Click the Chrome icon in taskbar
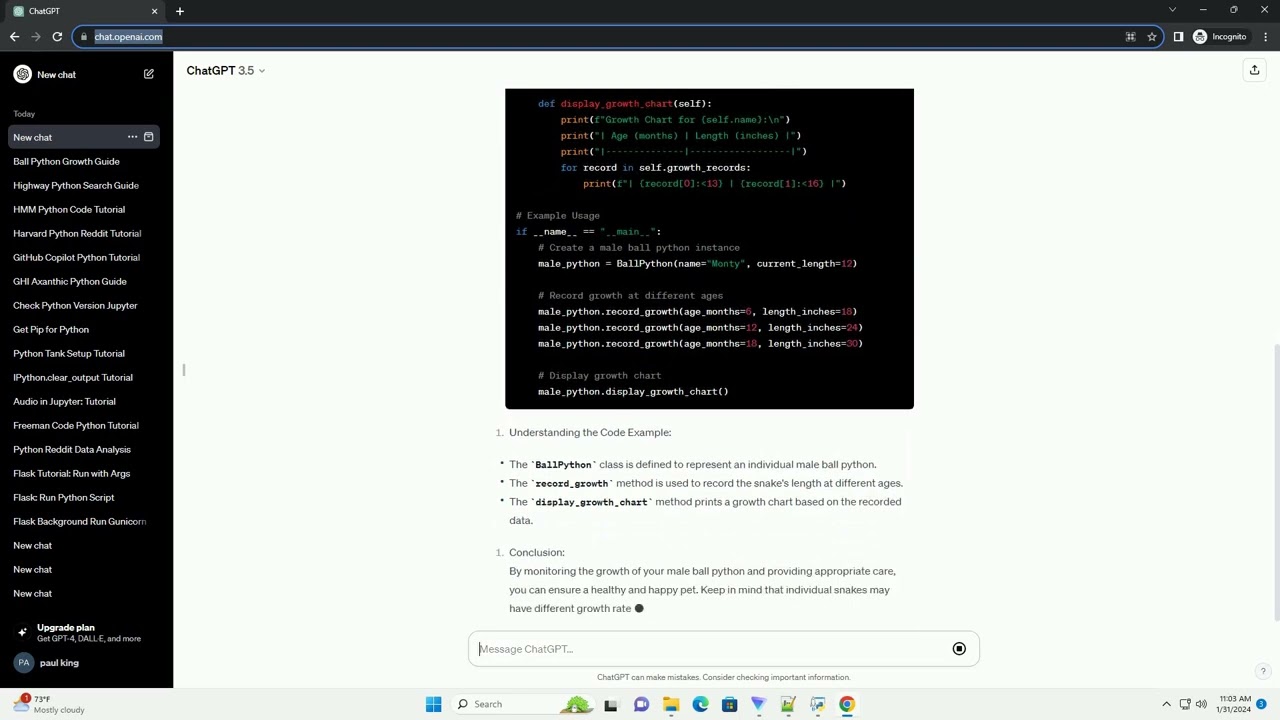The image size is (1280, 720). point(847,704)
